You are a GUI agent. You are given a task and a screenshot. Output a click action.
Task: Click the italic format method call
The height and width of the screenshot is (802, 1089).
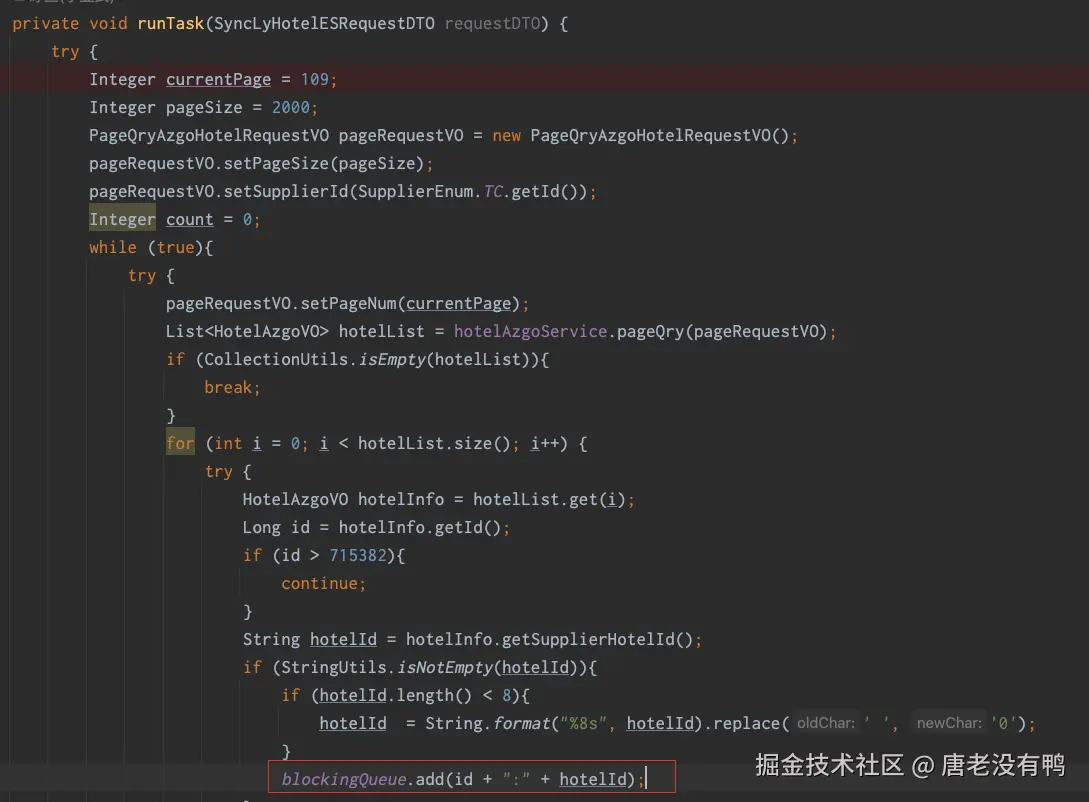click(x=521, y=724)
